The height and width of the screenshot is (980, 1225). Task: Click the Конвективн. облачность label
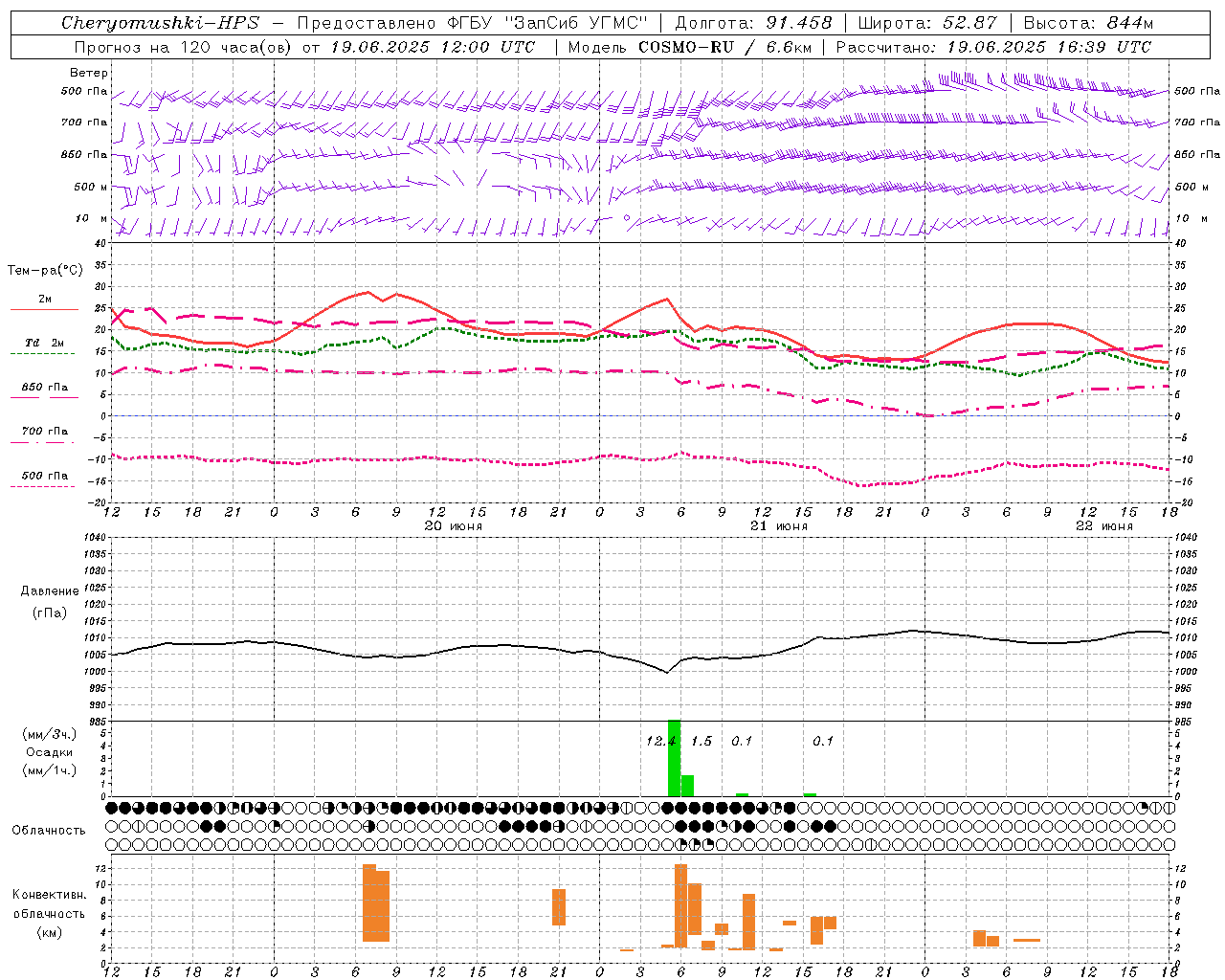(49, 904)
